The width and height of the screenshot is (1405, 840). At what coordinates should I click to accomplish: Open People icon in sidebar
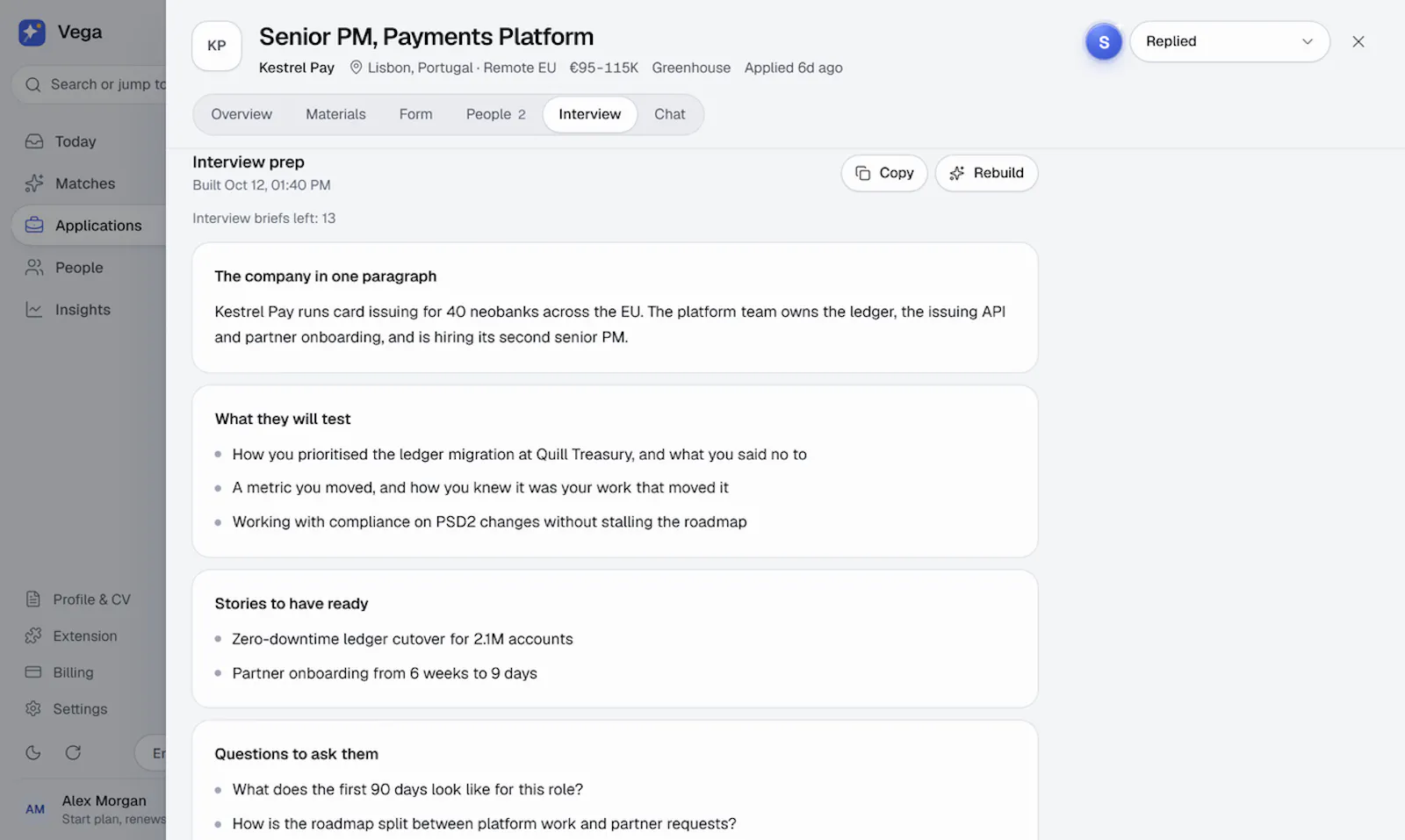point(34,268)
